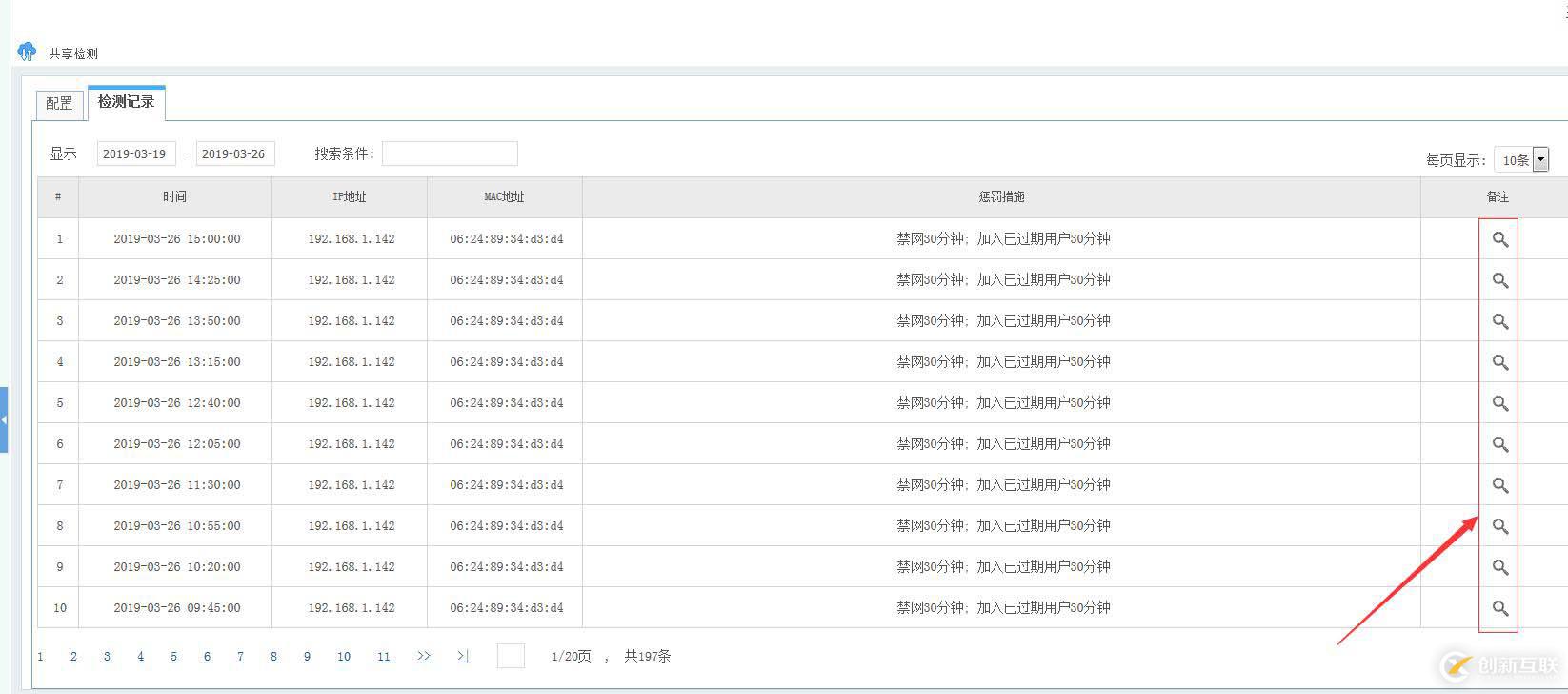1568x694 pixels.
Task: Click IP 192.168.1.142 in row 1
Action: coord(352,239)
